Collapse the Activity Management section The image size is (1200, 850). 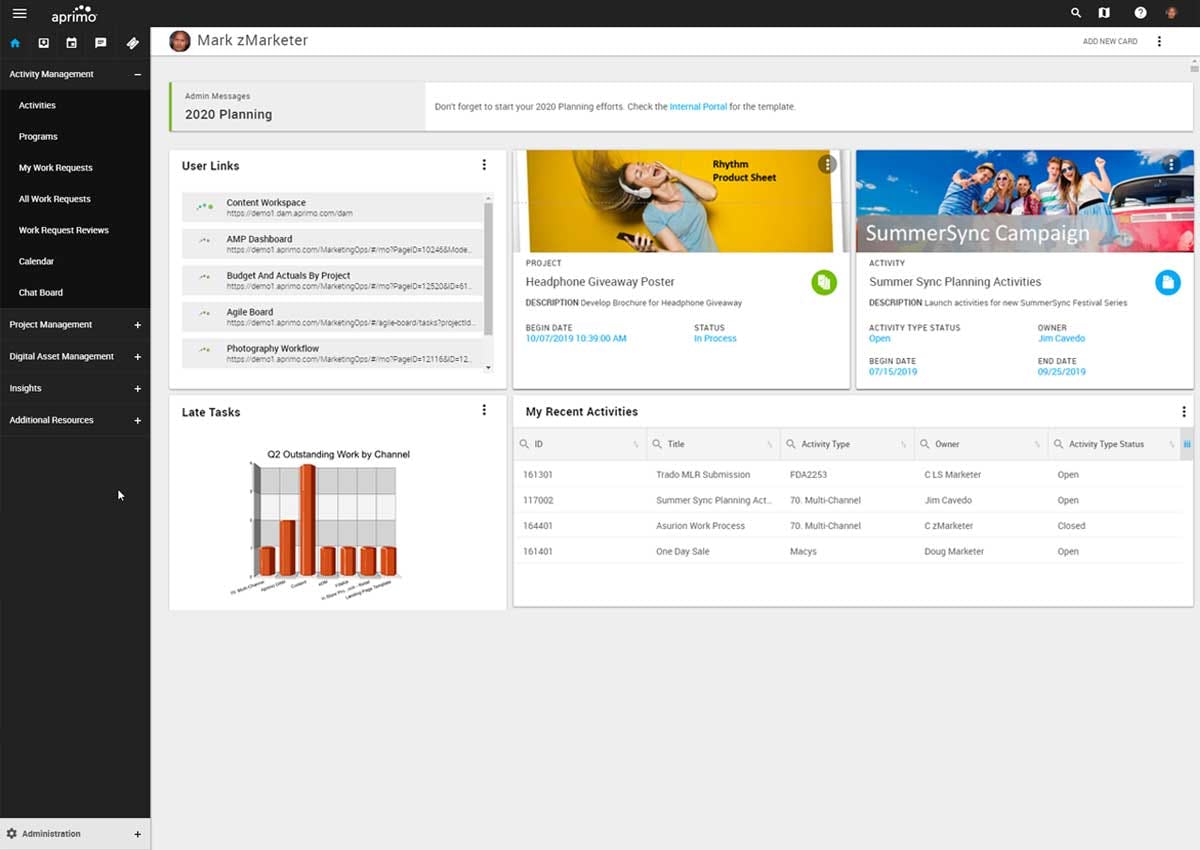[137, 74]
